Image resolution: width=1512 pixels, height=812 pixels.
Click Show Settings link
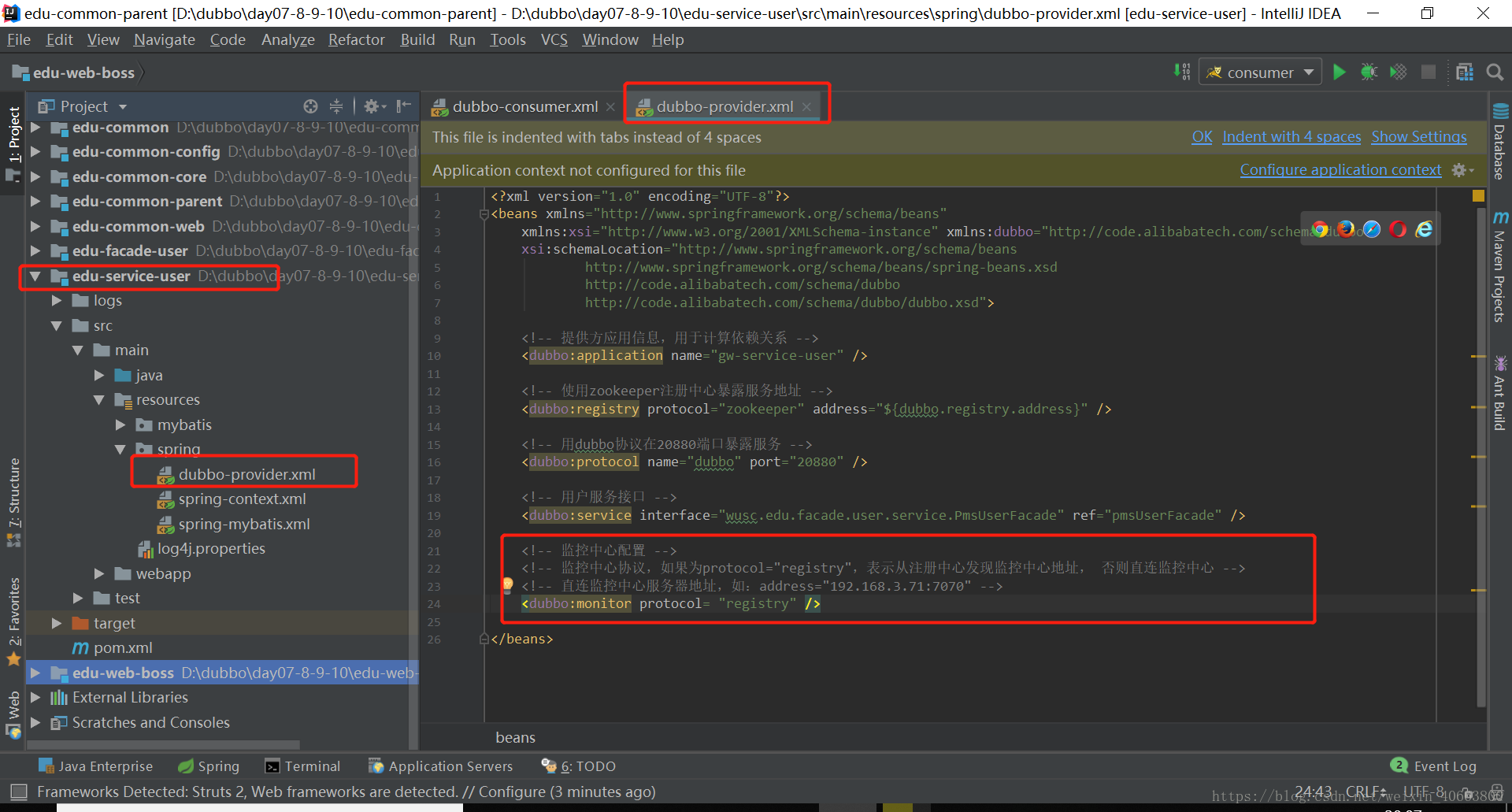coord(1419,137)
